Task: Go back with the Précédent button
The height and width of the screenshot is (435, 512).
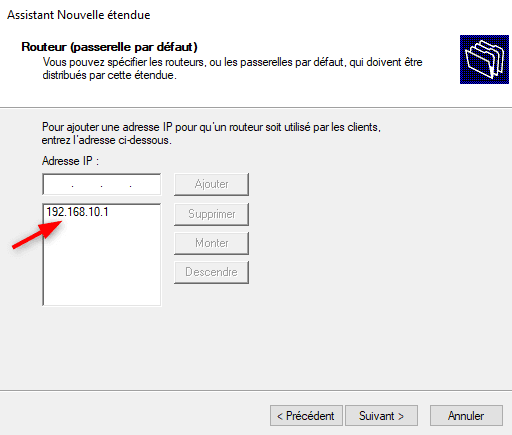Action: [306, 416]
